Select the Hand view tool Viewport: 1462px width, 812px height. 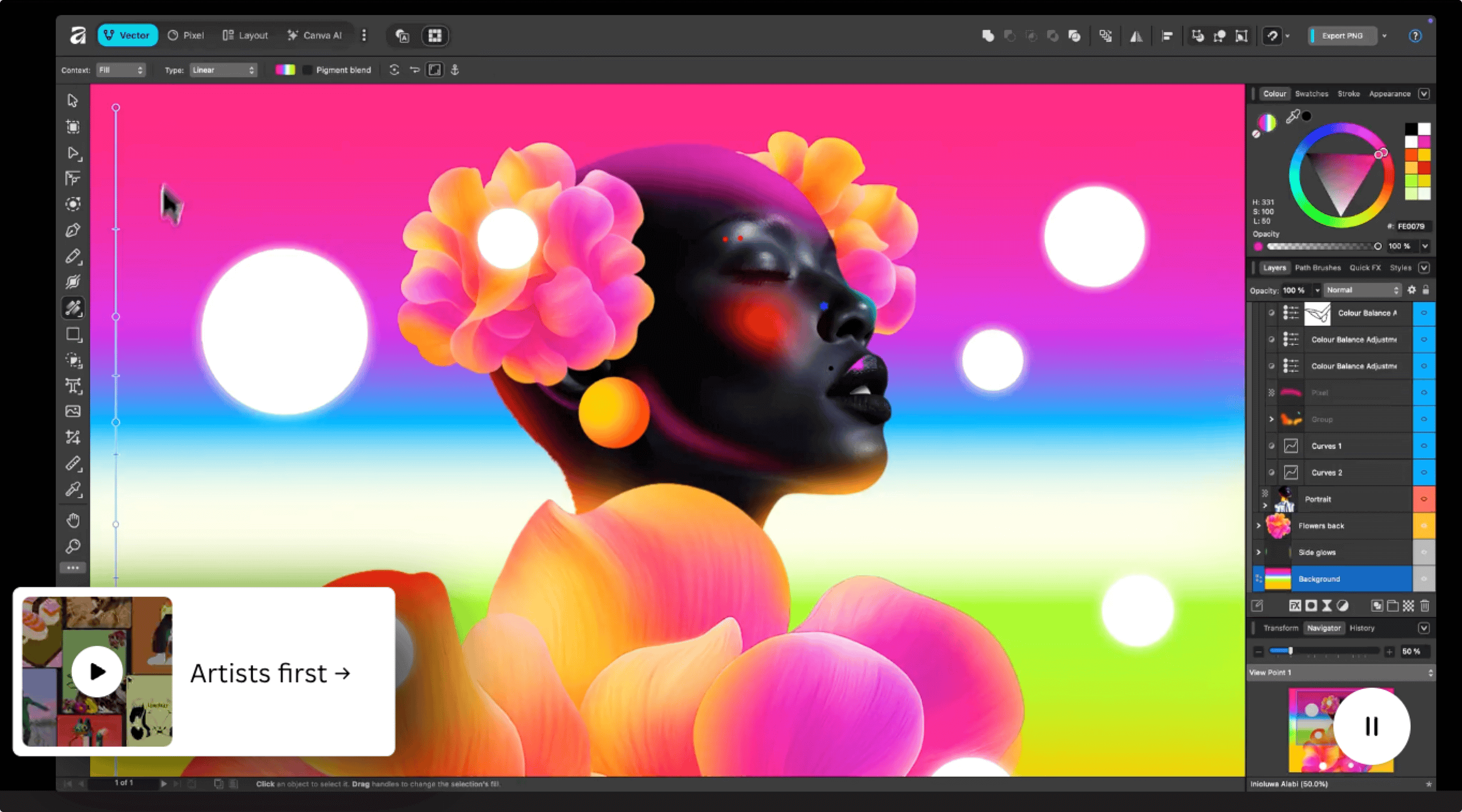point(73,520)
